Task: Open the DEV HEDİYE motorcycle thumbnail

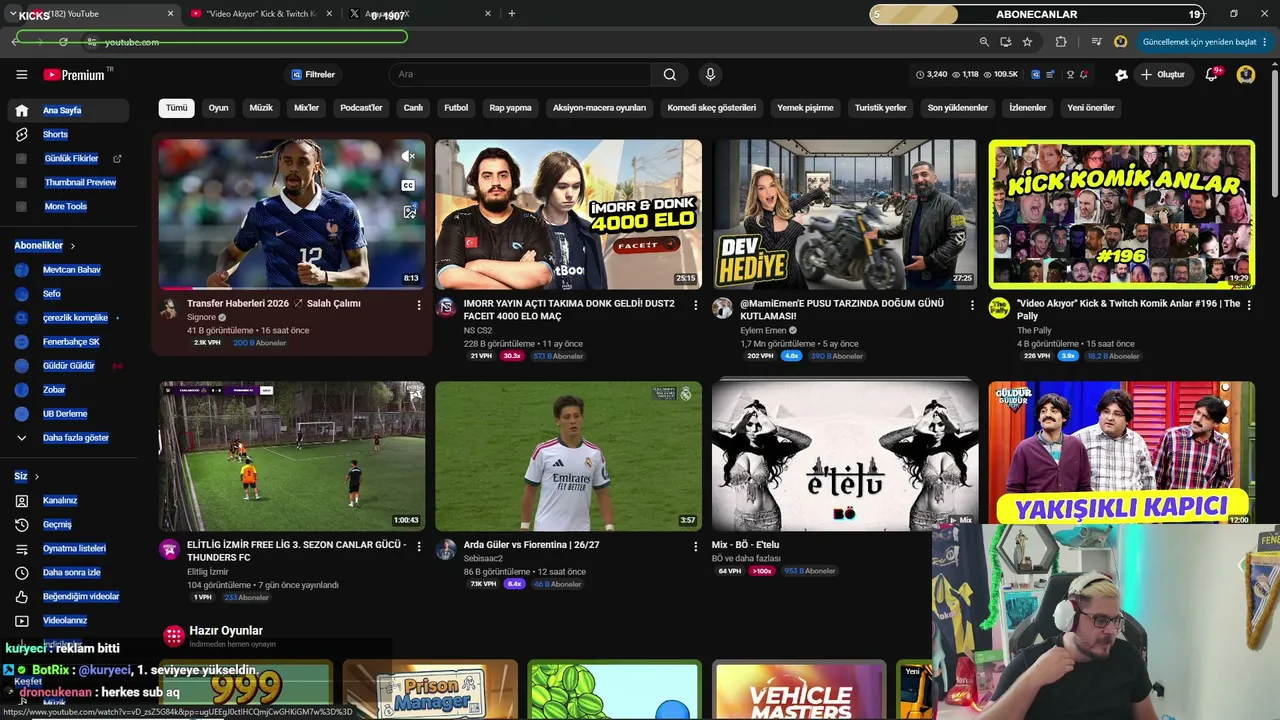Action: point(845,214)
